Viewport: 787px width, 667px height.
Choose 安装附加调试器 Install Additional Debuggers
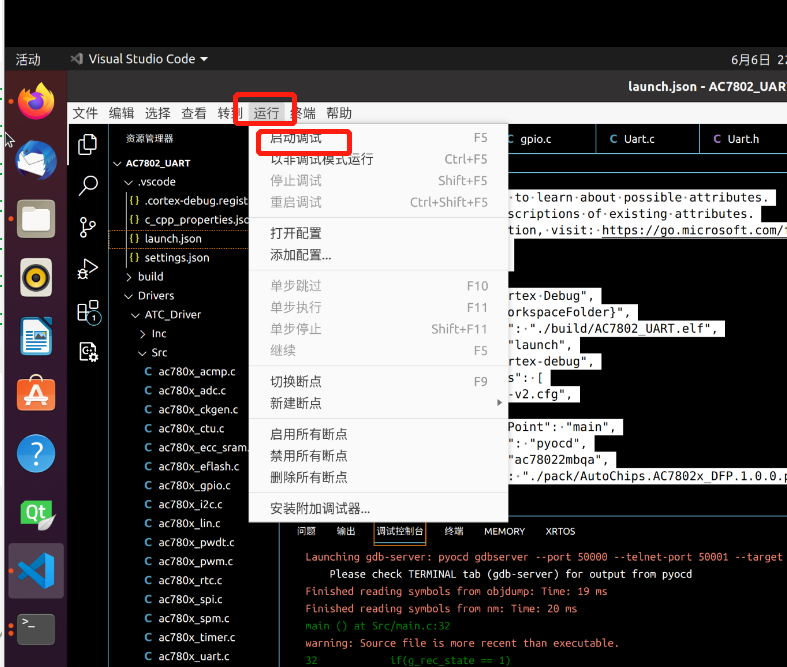pos(378,508)
